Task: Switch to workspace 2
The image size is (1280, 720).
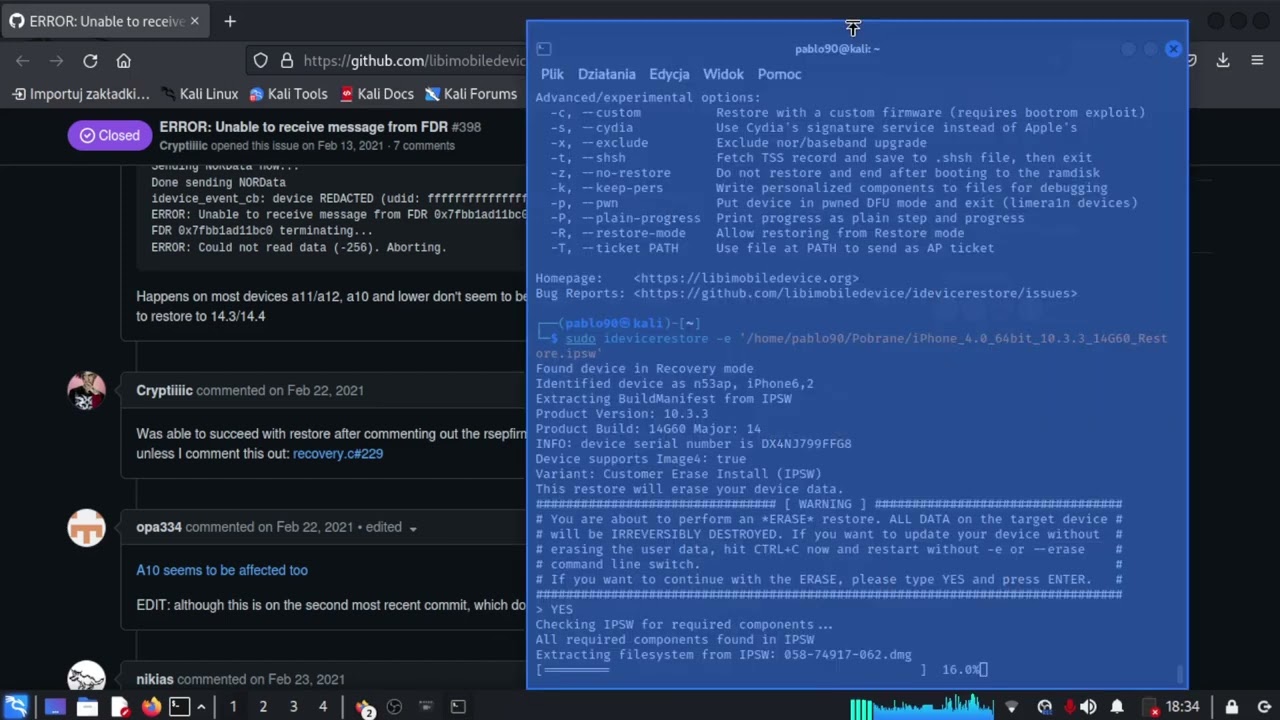Action: (x=263, y=707)
